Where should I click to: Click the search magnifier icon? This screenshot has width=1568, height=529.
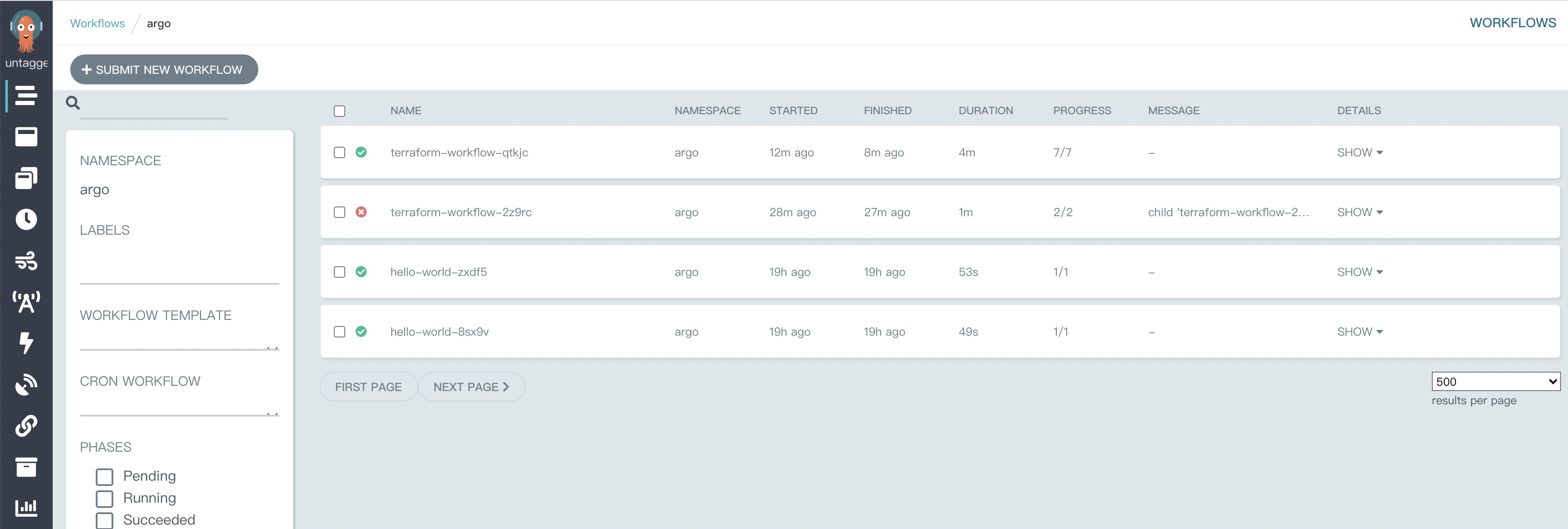tap(73, 103)
